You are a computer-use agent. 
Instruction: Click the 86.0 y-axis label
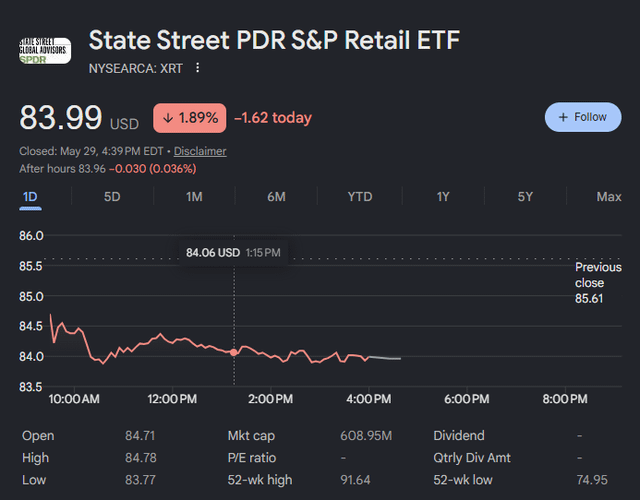[x=31, y=236]
